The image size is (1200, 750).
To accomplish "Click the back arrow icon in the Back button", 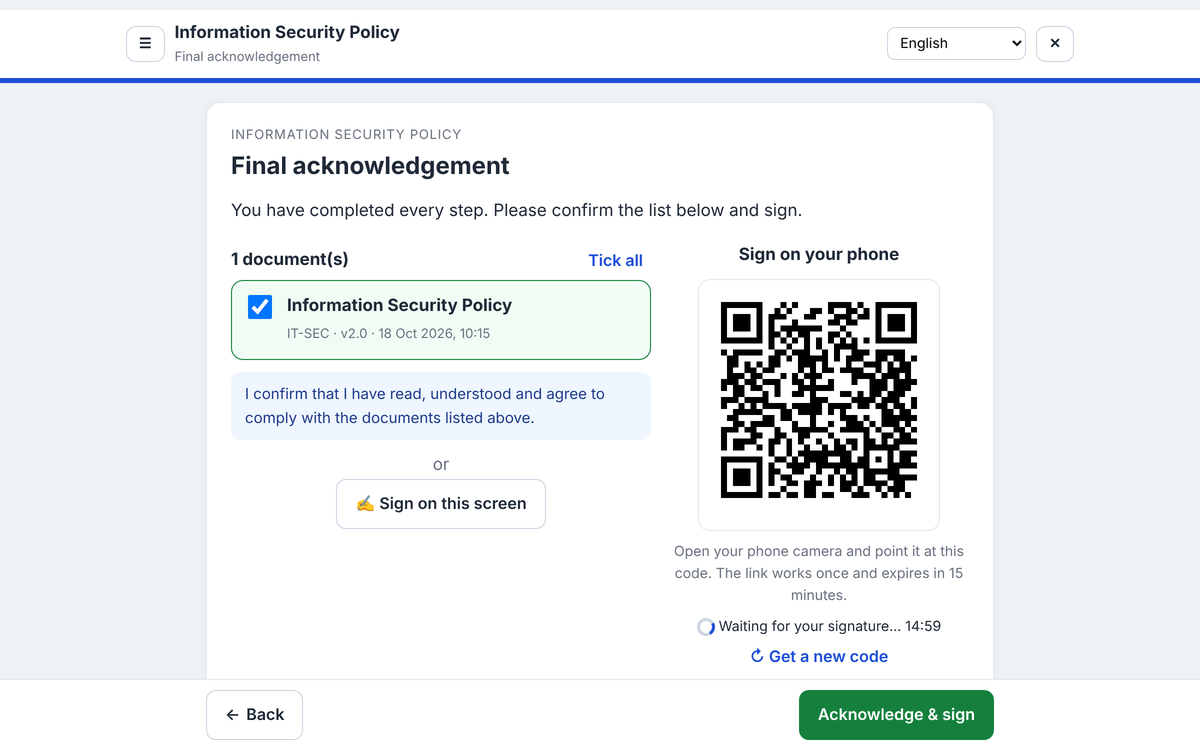I will pyautogui.click(x=232, y=715).
